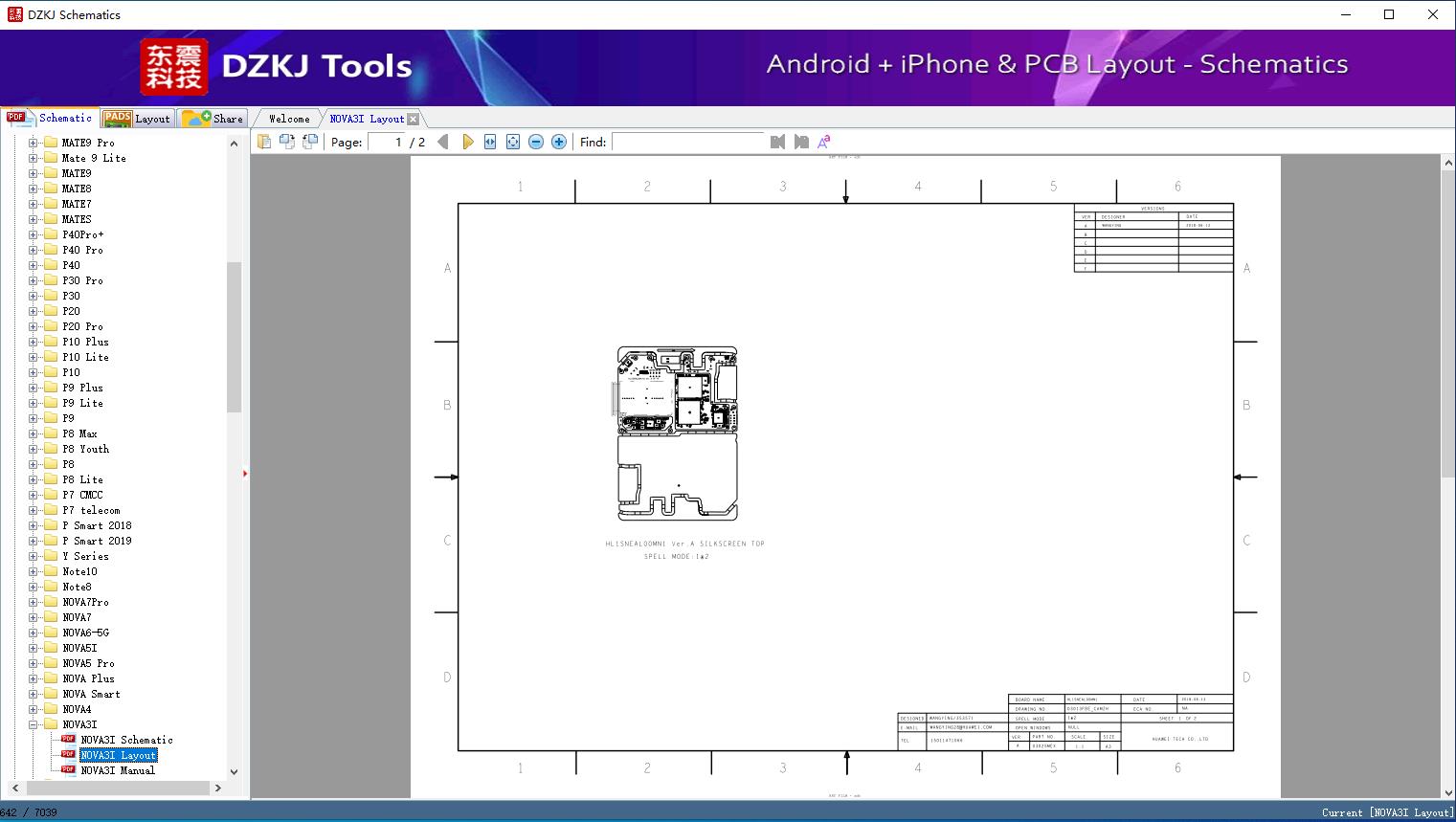
Task: Expand the NOVA7Pro folder
Action: (x=34, y=602)
